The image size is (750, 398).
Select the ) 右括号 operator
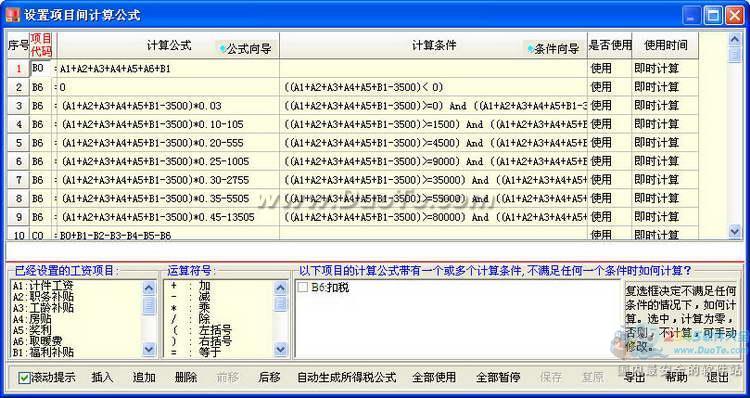(x=201, y=341)
